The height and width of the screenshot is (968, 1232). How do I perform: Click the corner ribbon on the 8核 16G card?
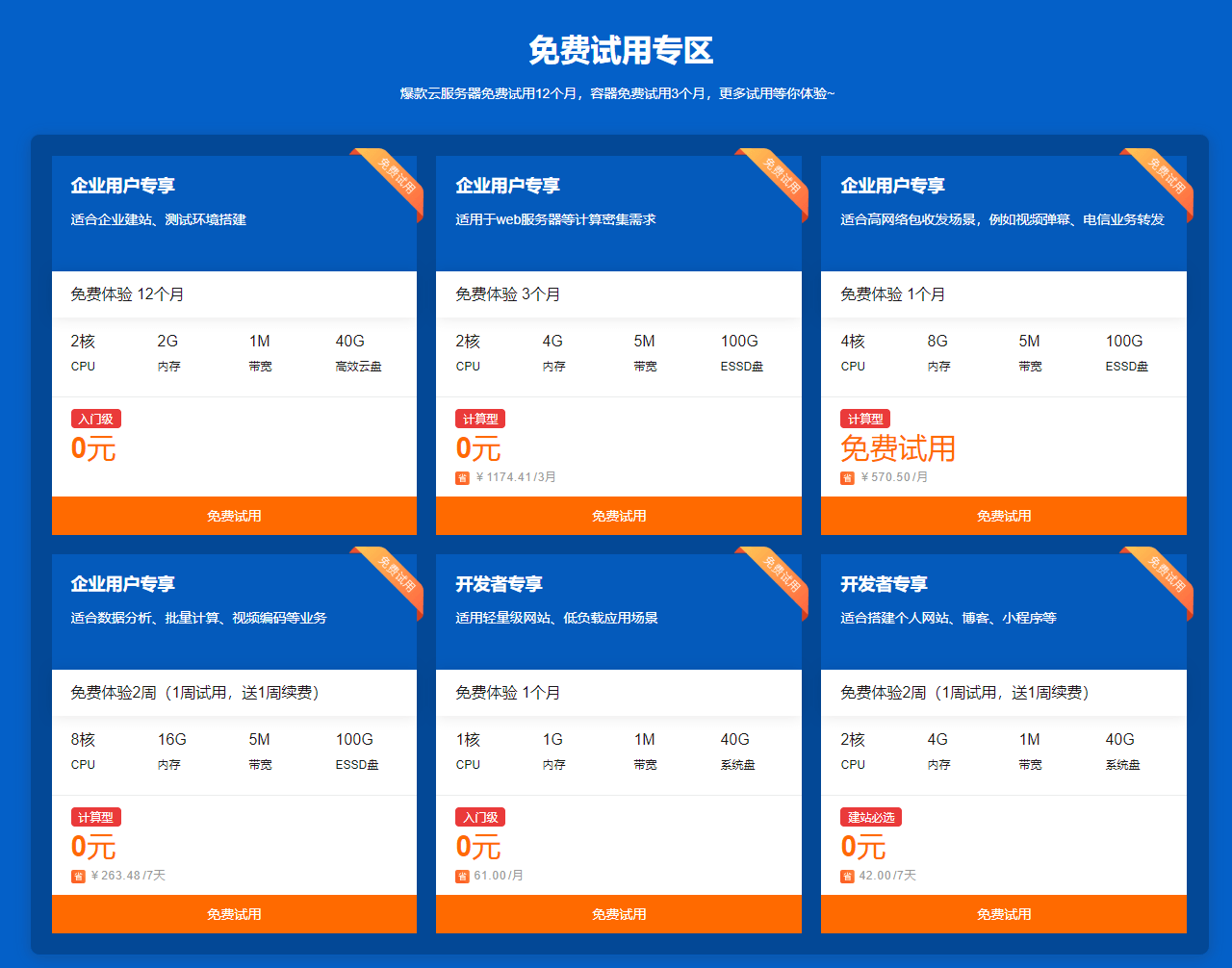(394, 575)
